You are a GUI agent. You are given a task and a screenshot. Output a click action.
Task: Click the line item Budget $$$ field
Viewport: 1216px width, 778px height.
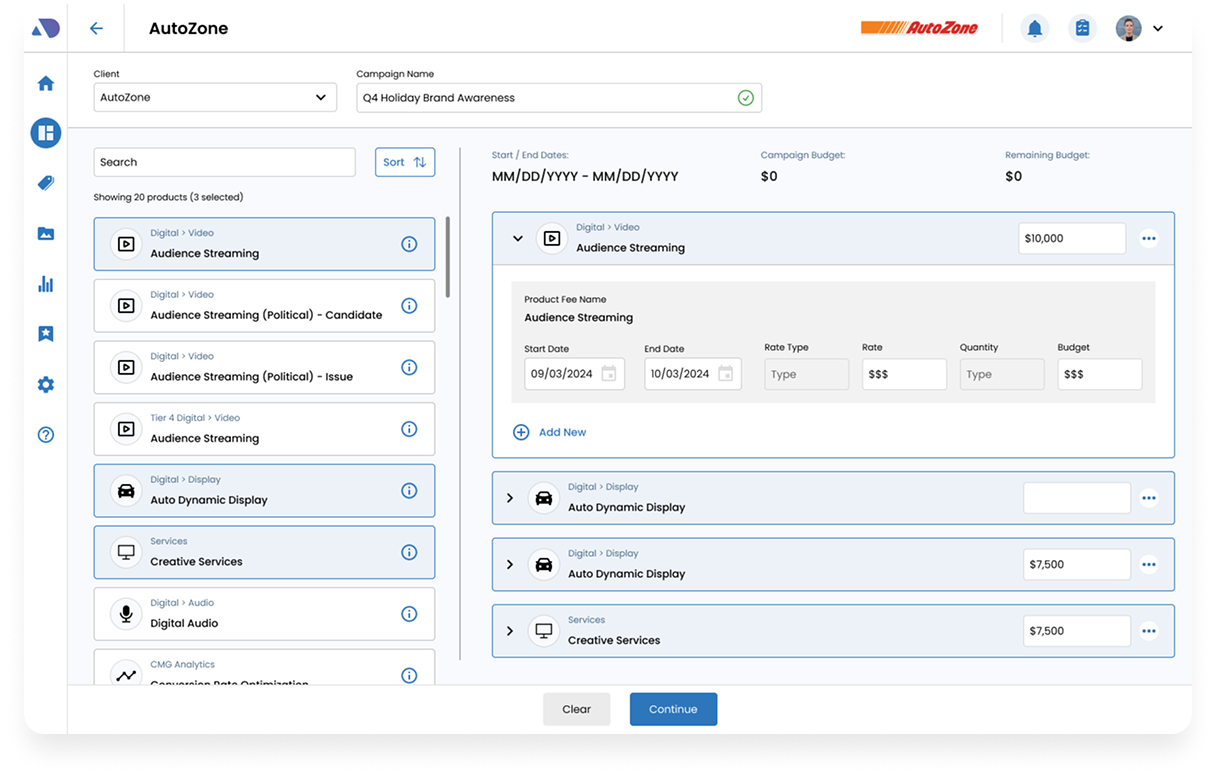point(1100,374)
